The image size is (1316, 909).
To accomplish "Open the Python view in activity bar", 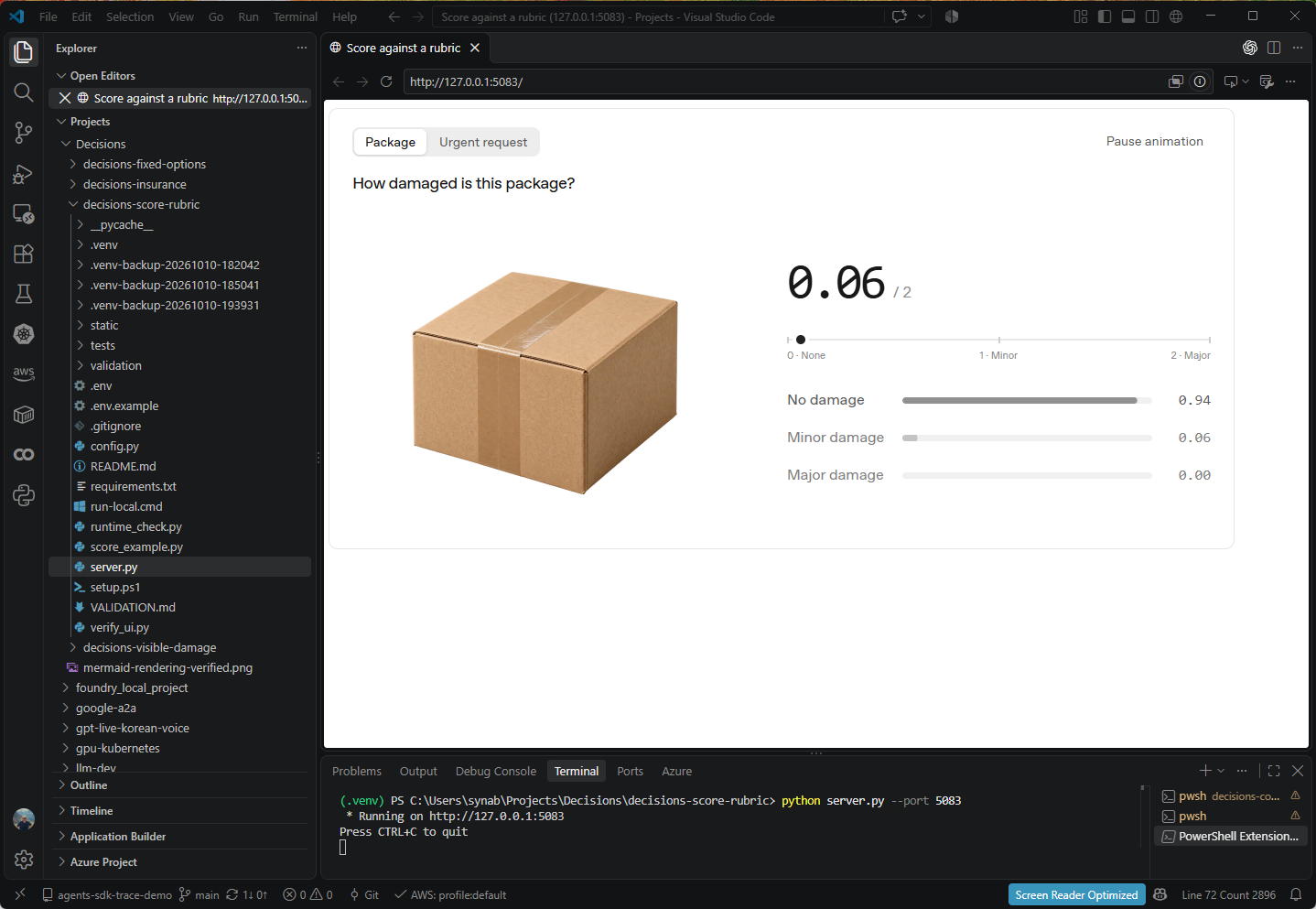I will click(x=24, y=495).
